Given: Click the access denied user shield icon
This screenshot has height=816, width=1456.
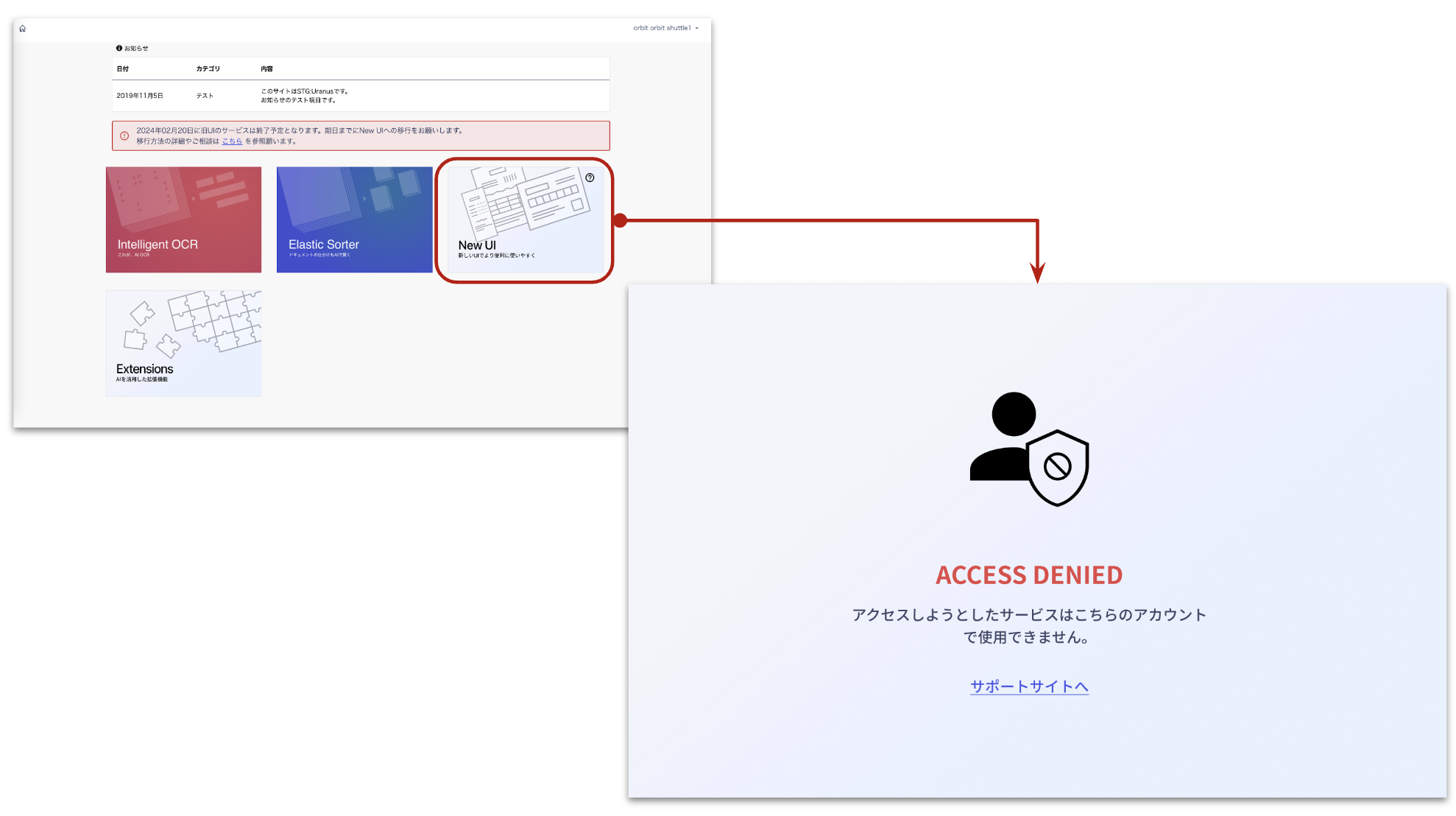Looking at the screenshot, I should (1029, 449).
